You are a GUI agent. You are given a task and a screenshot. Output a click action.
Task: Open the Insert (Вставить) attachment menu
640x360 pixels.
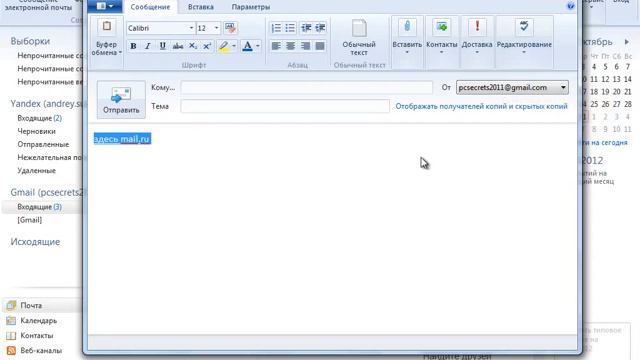pos(407,38)
